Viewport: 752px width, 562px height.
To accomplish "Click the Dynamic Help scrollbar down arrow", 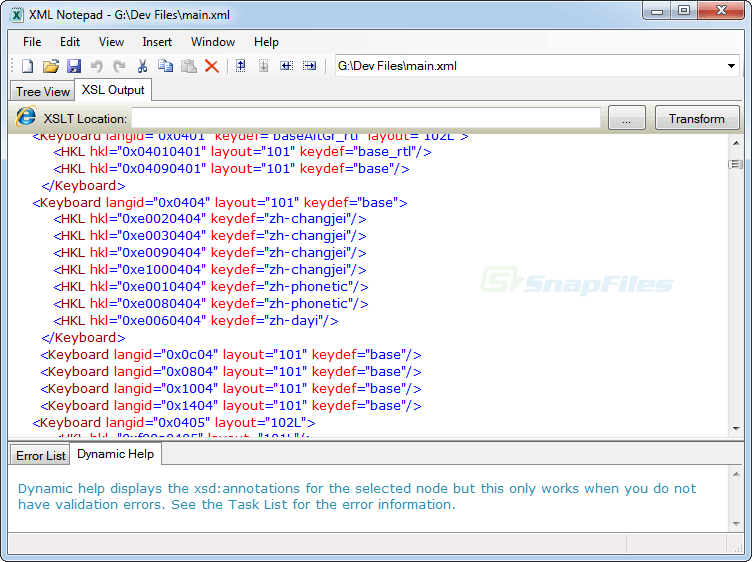I will tap(736, 523).
